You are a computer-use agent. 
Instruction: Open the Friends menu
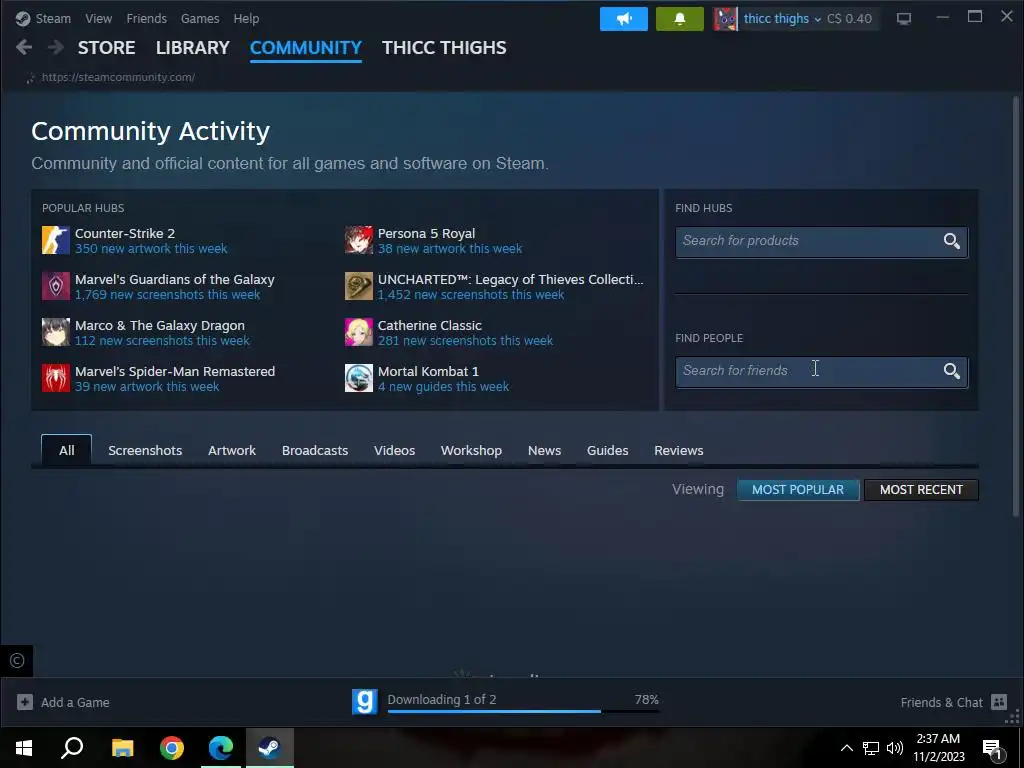pyautogui.click(x=146, y=18)
